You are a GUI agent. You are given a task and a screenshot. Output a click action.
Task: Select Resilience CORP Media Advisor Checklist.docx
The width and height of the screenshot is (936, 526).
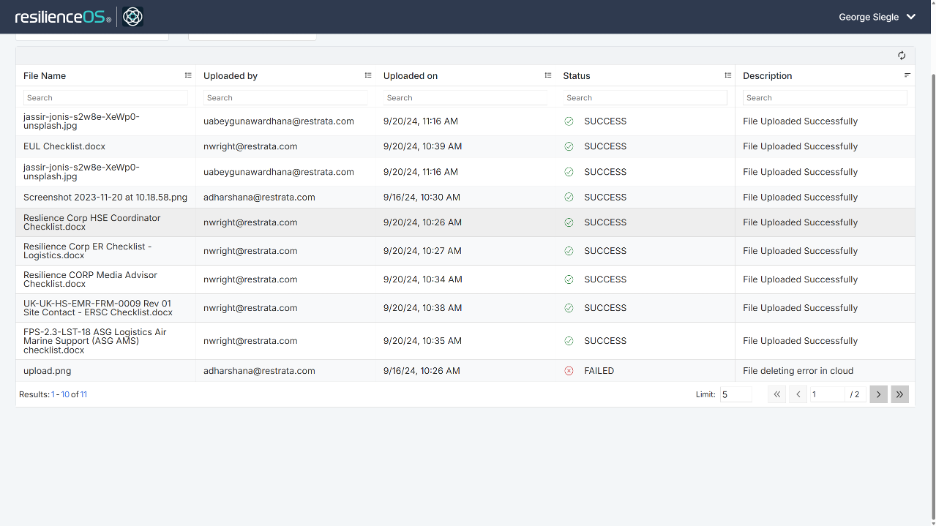(90, 279)
